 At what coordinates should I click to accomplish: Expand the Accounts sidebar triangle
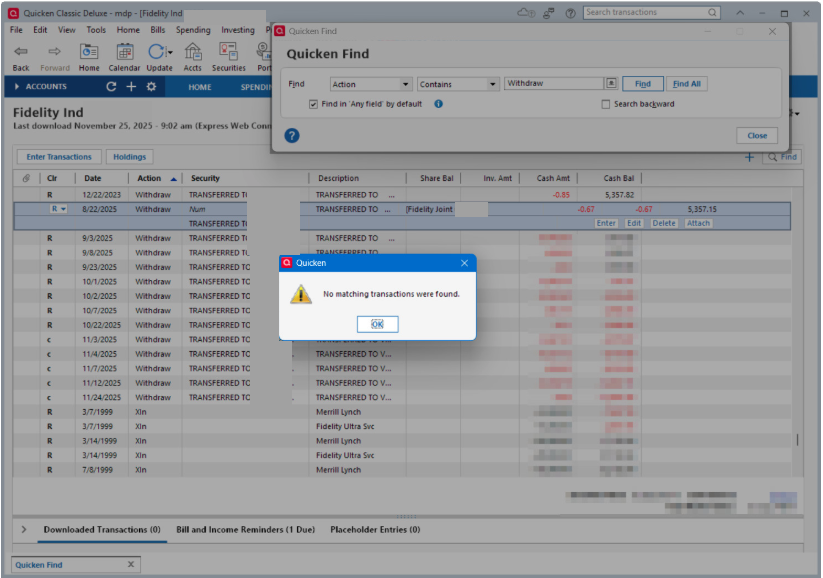17,87
